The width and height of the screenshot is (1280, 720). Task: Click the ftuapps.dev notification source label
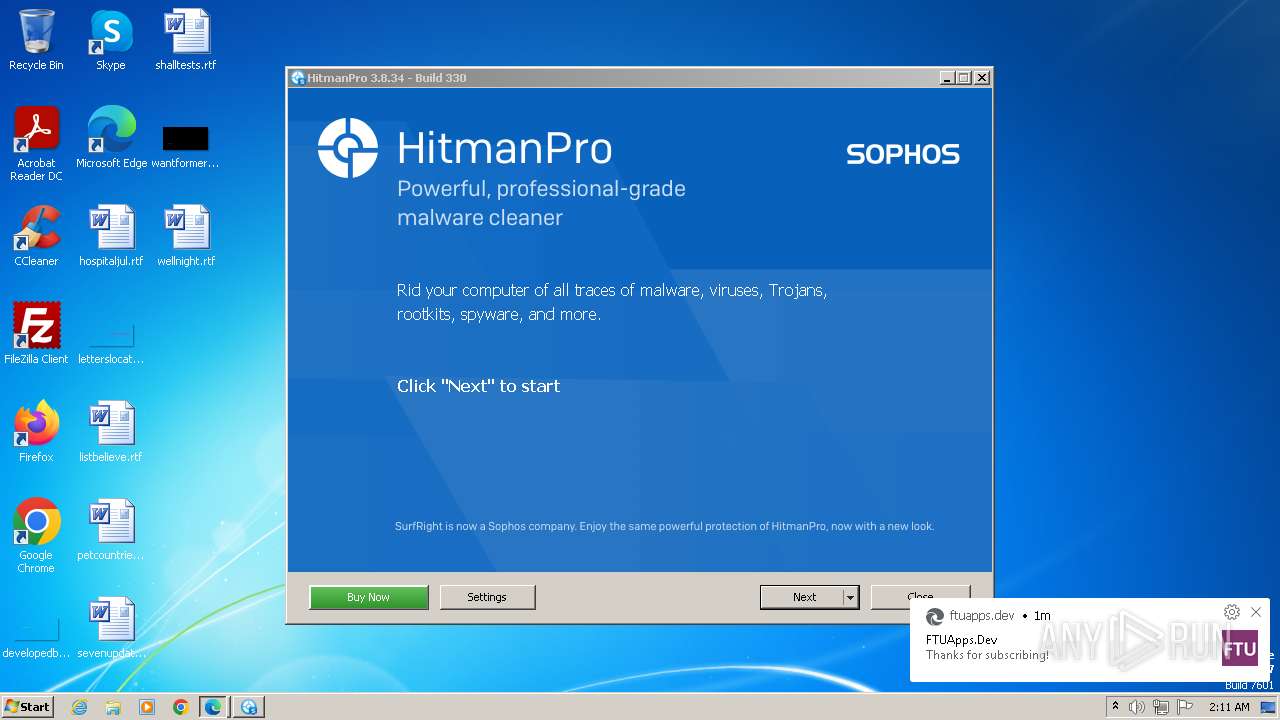[982, 616]
